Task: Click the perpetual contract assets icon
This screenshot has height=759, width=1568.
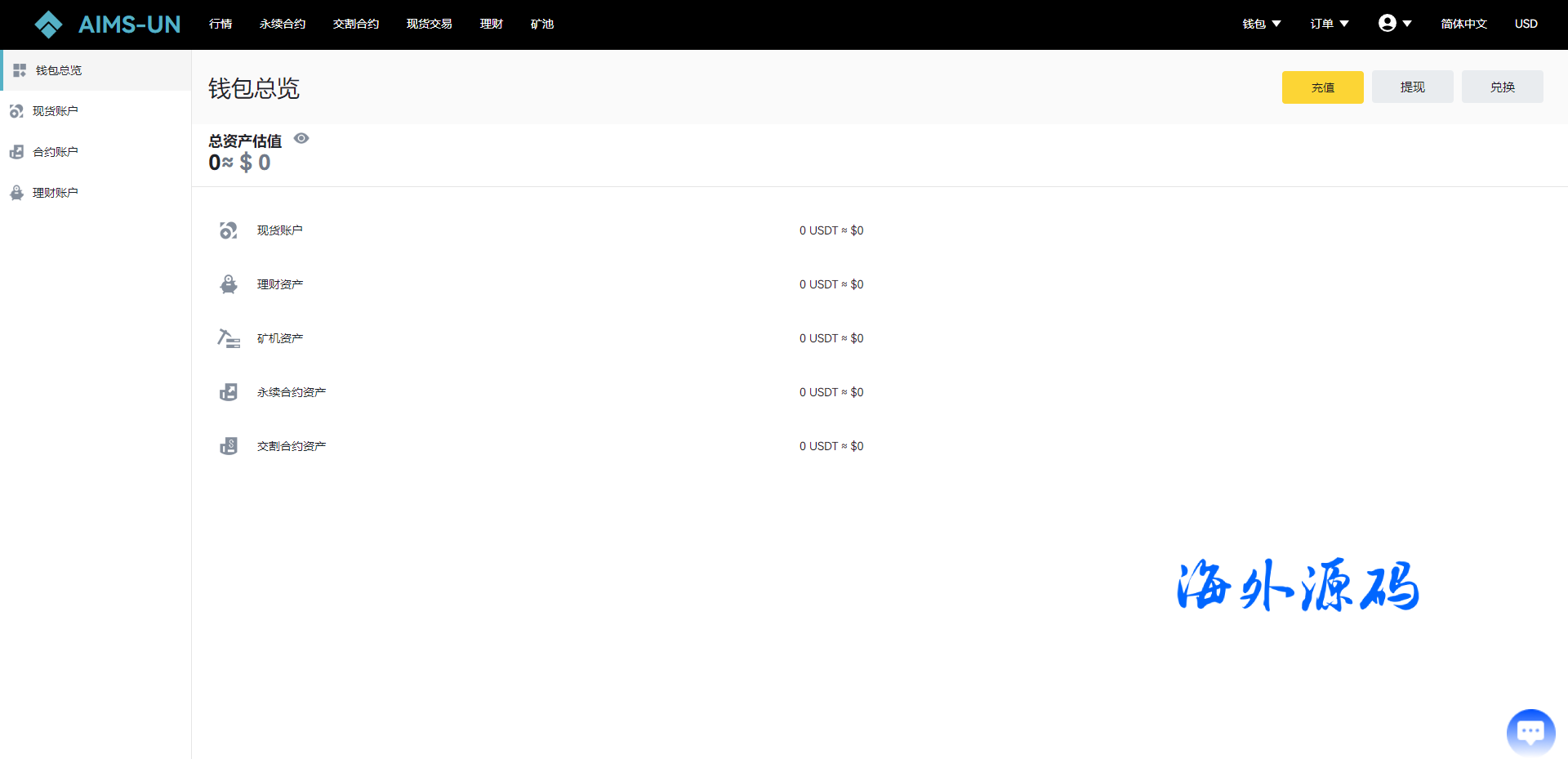Action: [229, 392]
